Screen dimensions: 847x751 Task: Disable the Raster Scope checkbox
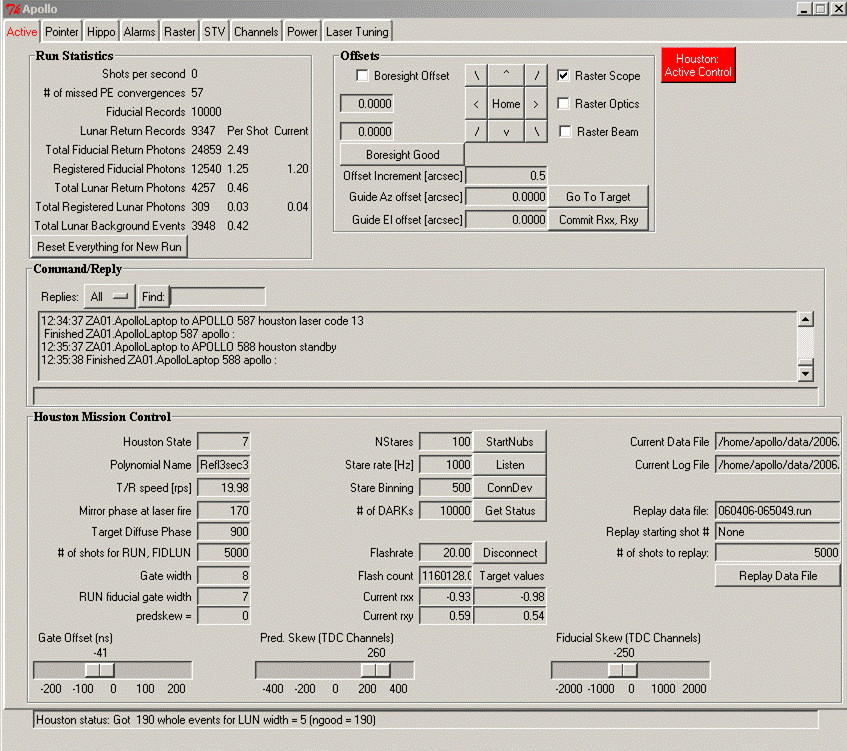[563, 75]
